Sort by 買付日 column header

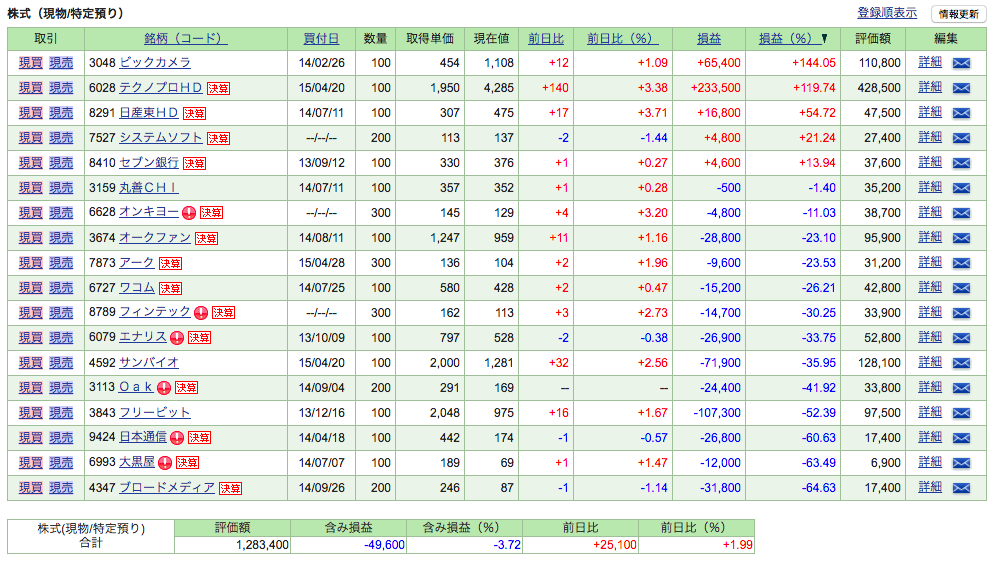point(321,39)
